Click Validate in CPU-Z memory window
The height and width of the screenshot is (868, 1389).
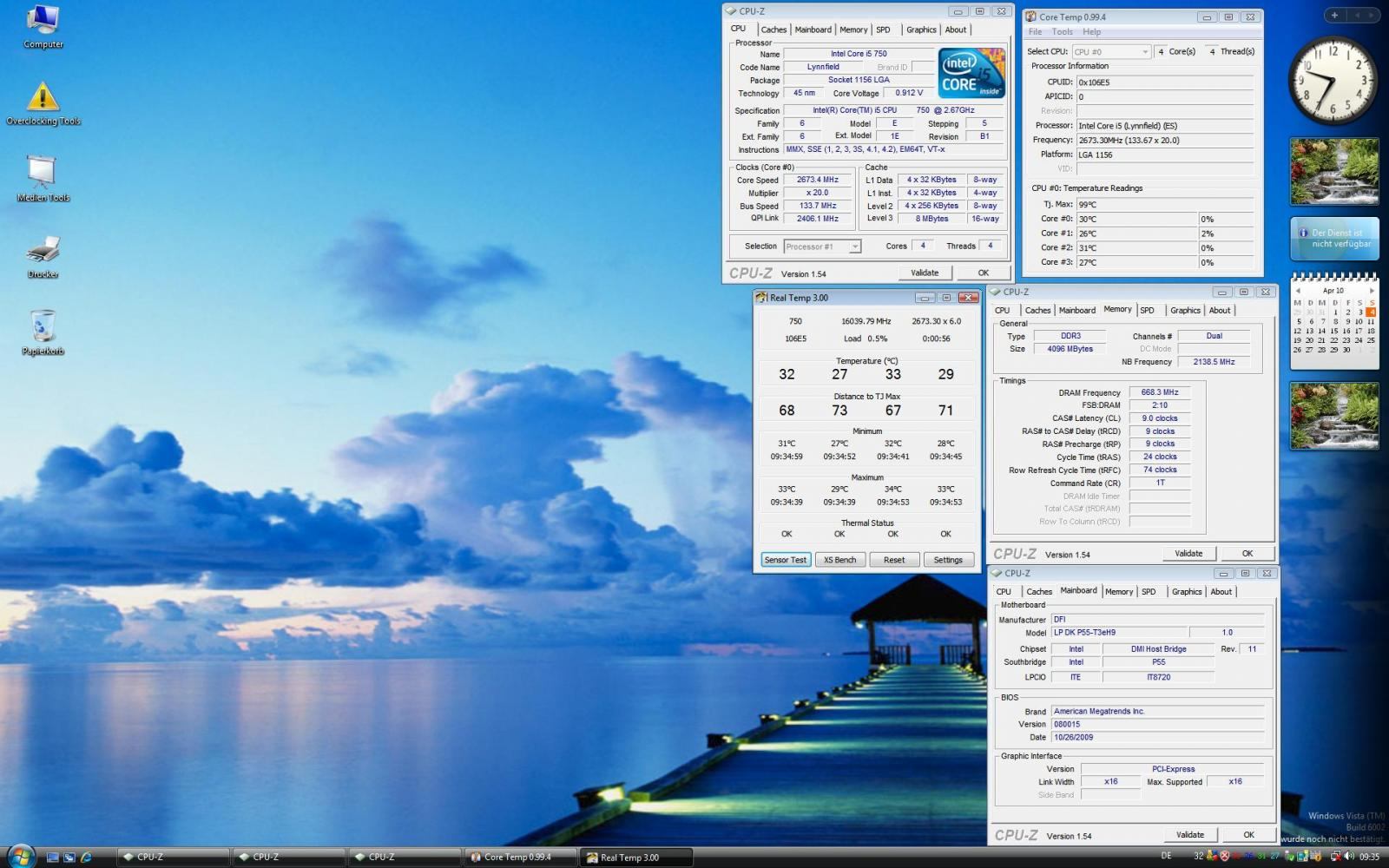pos(1188,554)
